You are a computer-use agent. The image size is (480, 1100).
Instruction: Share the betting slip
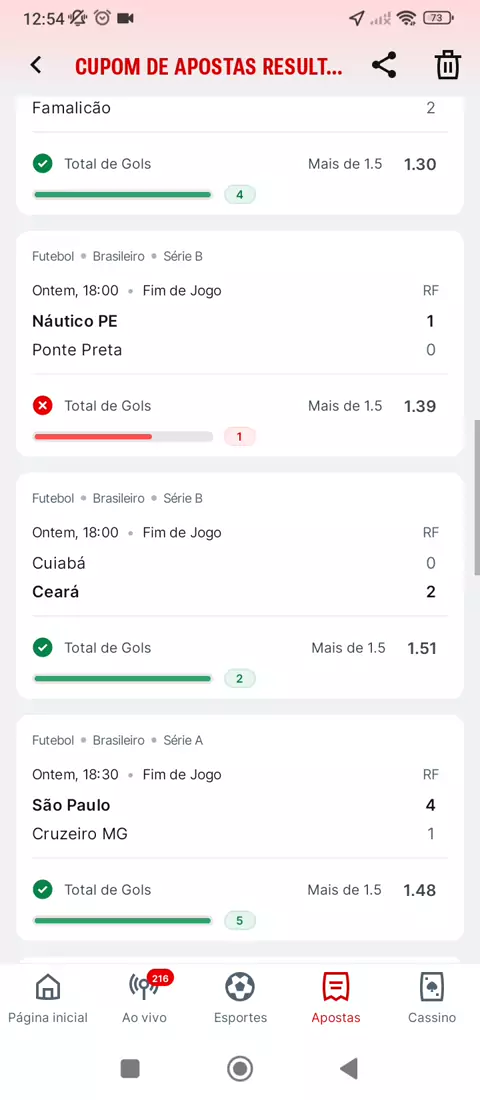click(x=384, y=65)
